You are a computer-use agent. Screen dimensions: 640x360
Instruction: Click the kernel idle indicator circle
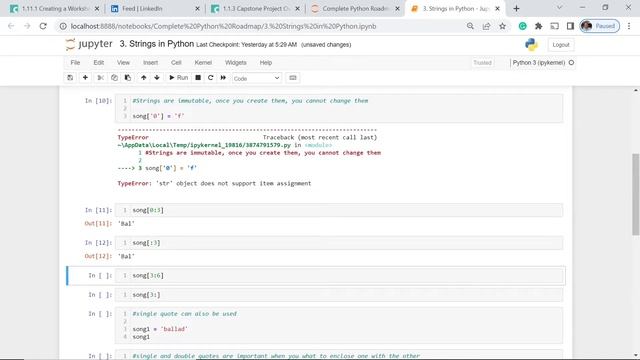(571, 62)
